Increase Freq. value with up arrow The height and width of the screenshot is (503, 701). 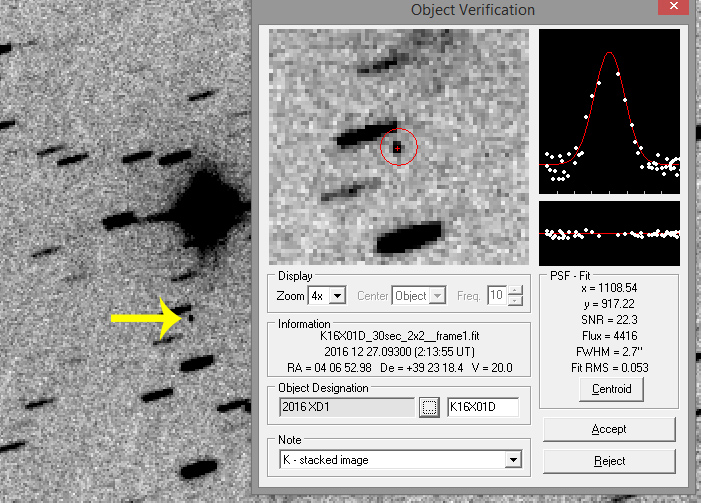(x=515, y=291)
